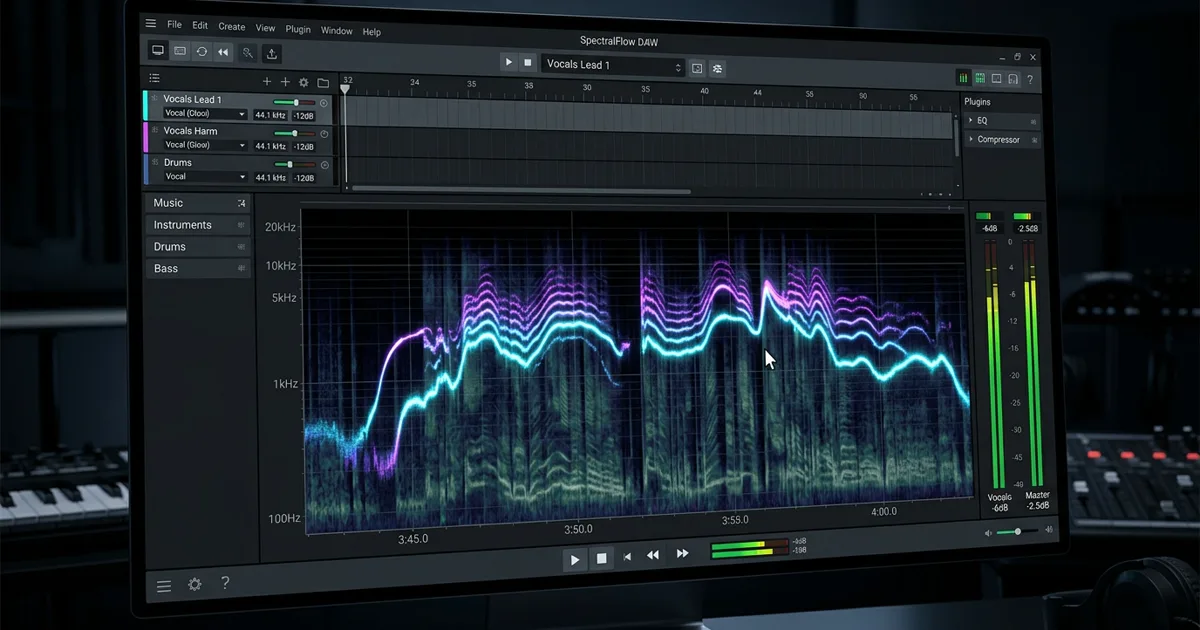1200x630 pixels.
Task: Click fast-forward button in bottom transport
Action: (682, 553)
